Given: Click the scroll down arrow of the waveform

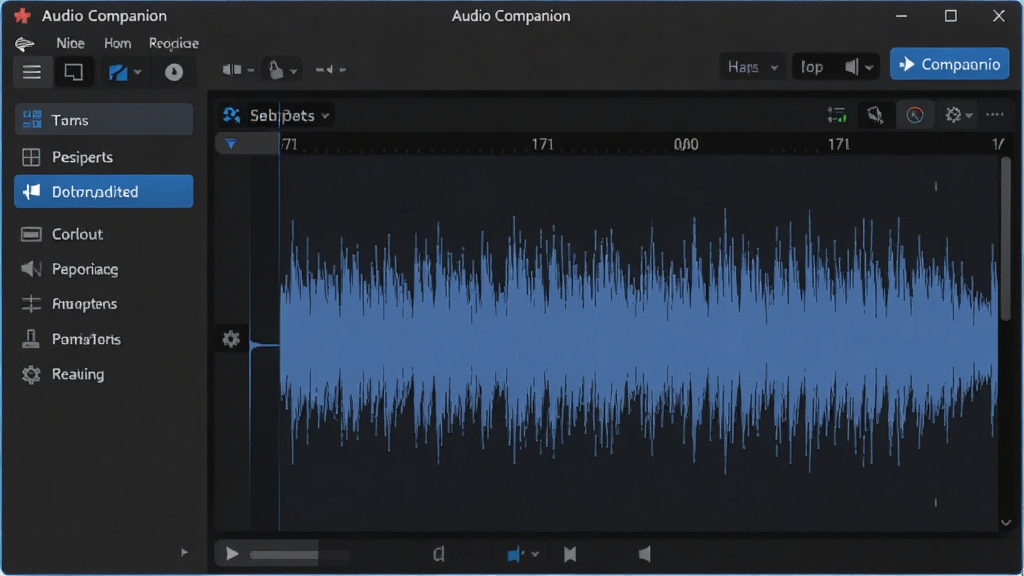Looking at the screenshot, I should coord(1006,522).
